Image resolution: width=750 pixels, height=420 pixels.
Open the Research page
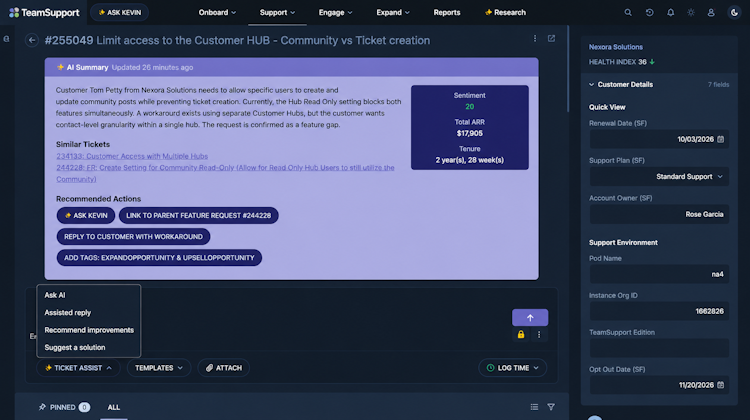(x=505, y=12)
